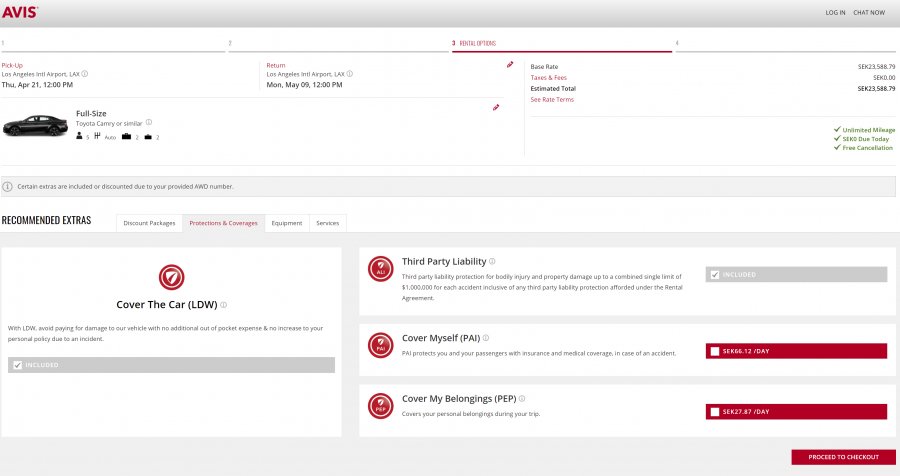Click the AVIS logo
Screen dimensions: 900x476
click(x=20, y=12)
